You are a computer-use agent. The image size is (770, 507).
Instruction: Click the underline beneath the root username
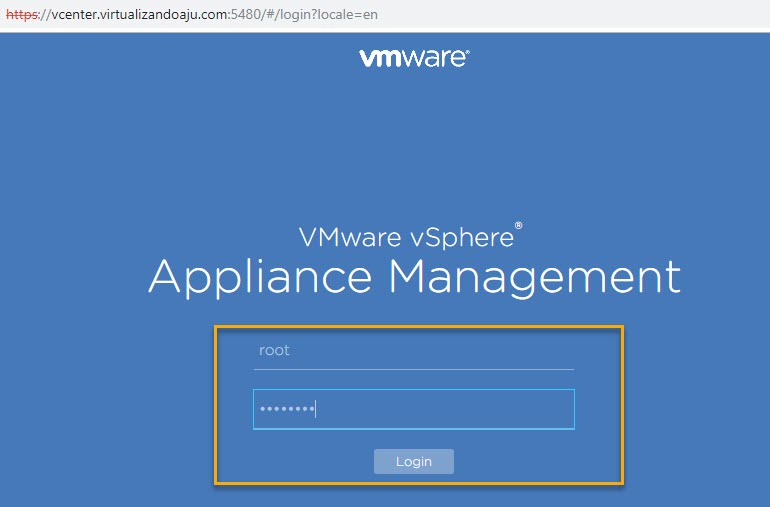pos(413,369)
